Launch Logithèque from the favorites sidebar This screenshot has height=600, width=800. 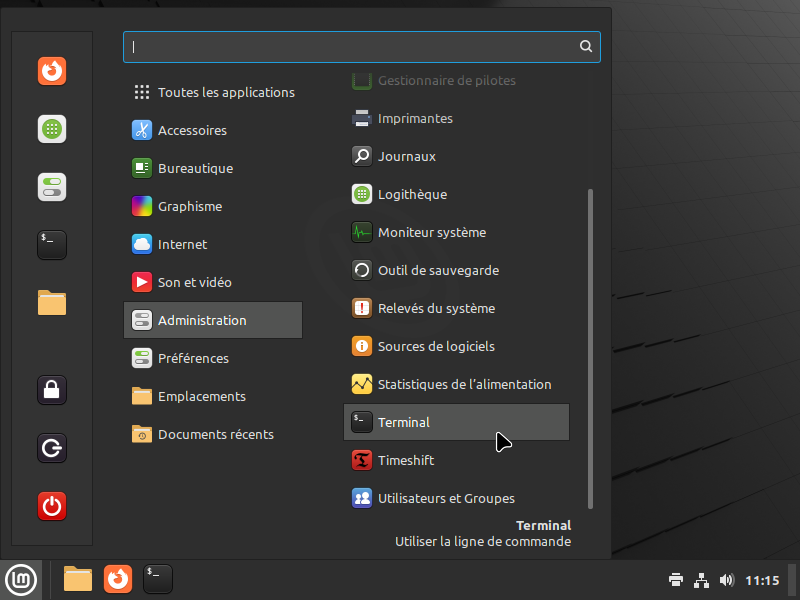52,129
